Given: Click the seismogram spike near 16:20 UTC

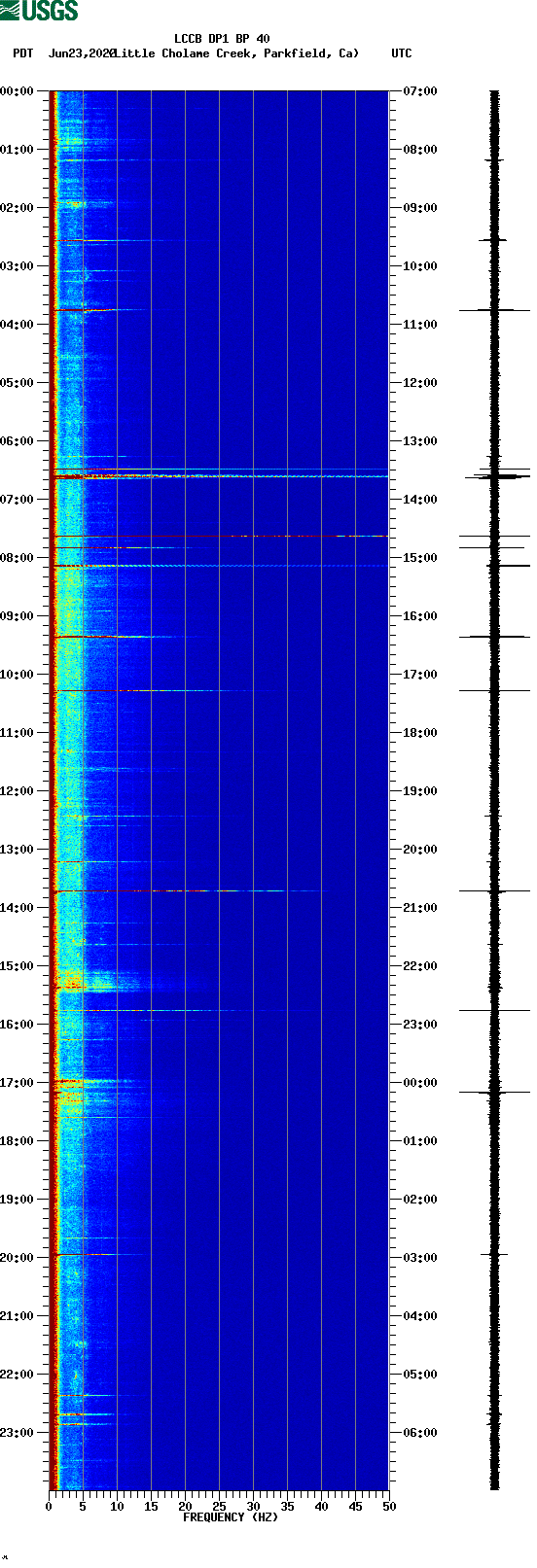Looking at the screenshot, I should pos(494,637).
